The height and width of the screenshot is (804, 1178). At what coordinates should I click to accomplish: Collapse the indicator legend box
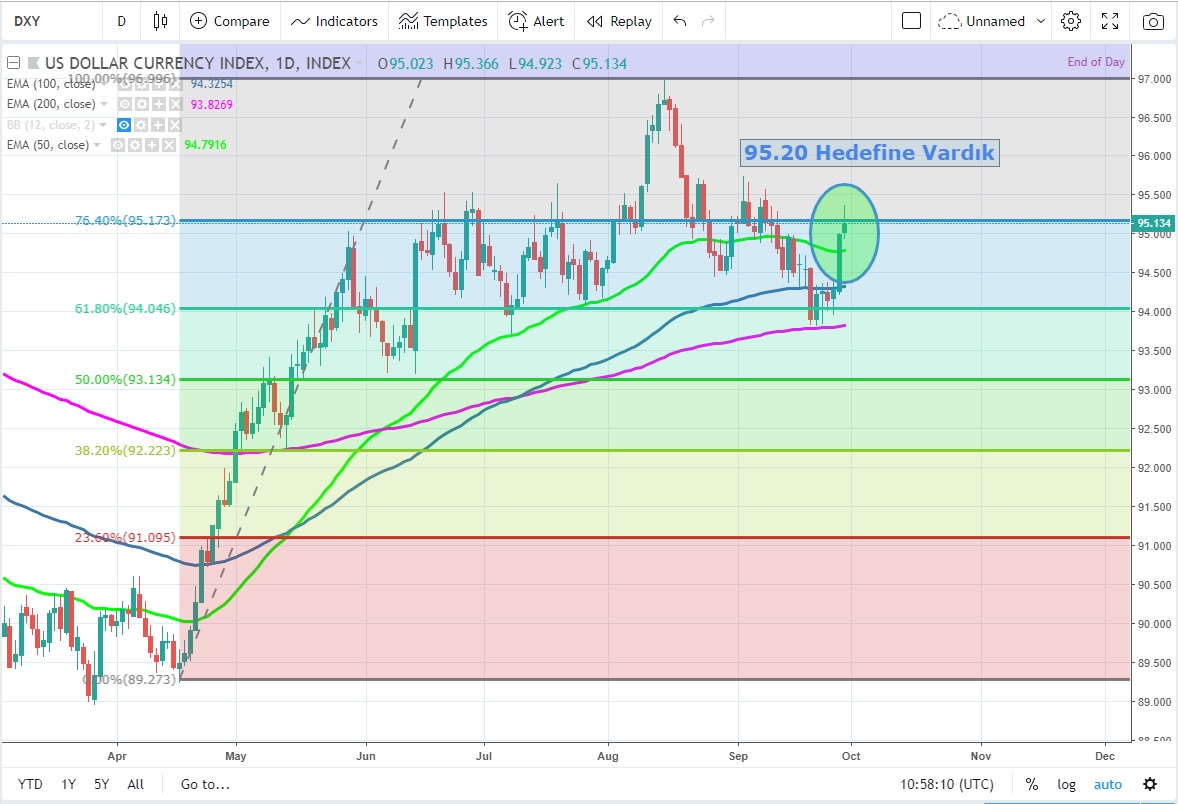coord(13,63)
